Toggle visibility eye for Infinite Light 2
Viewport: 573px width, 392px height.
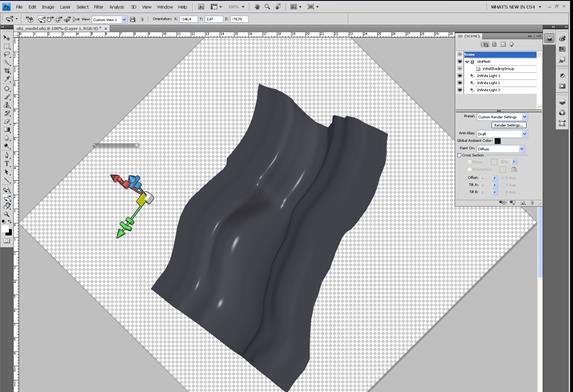[x=460, y=83]
